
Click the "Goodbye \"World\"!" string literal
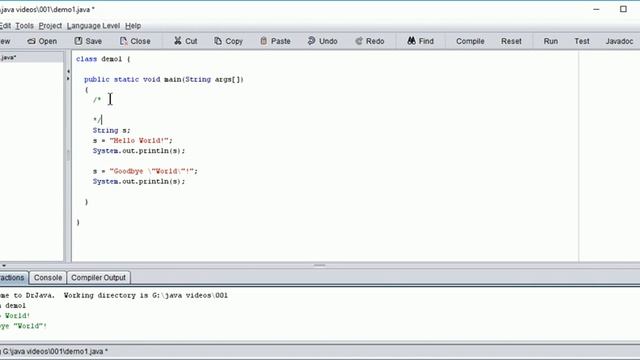(151, 171)
